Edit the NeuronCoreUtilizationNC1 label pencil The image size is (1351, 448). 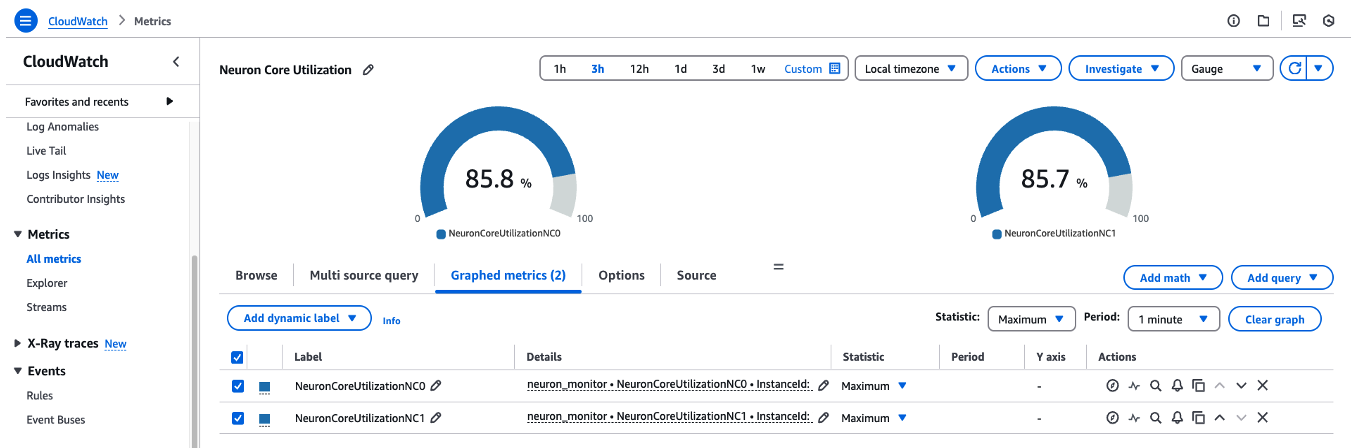point(436,418)
